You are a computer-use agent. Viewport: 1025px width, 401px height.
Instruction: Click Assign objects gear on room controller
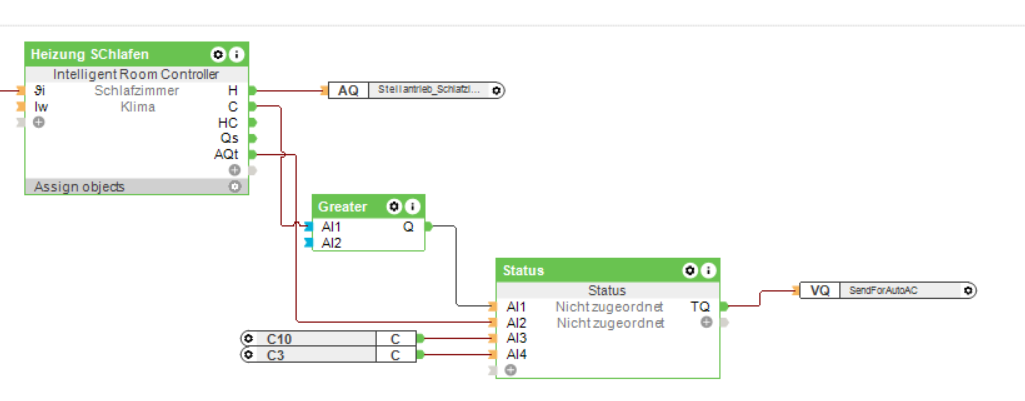pyautogui.click(x=235, y=186)
